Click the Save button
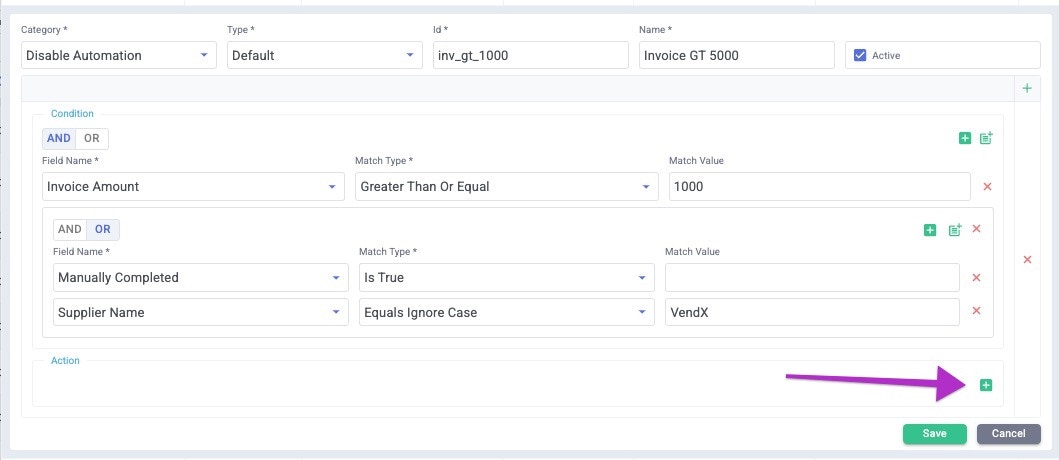The image size is (1059, 460). (x=935, y=434)
